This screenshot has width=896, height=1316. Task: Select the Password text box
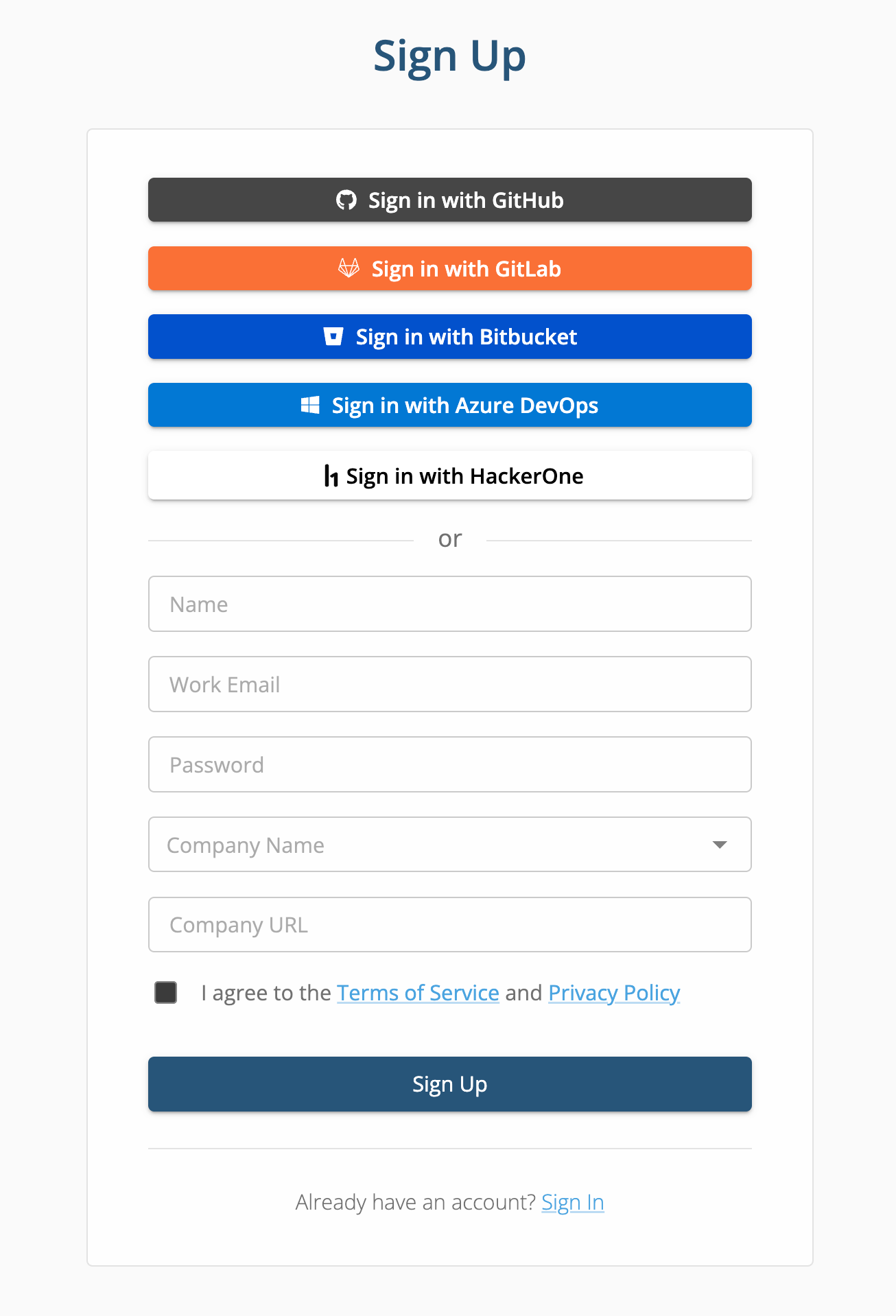click(x=449, y=765)
